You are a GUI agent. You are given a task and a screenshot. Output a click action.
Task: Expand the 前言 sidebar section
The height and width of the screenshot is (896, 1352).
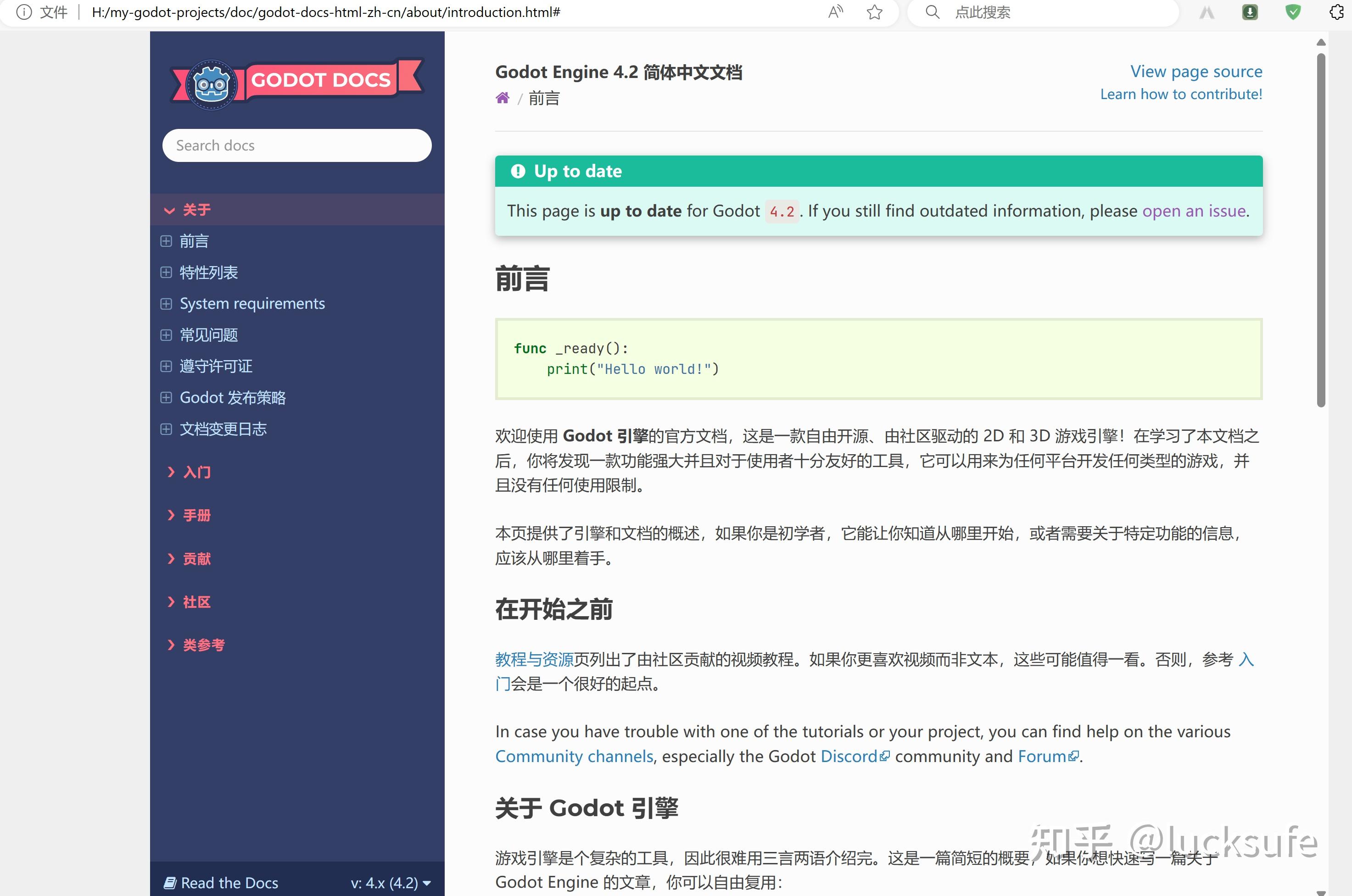click(x=166, y=241)
